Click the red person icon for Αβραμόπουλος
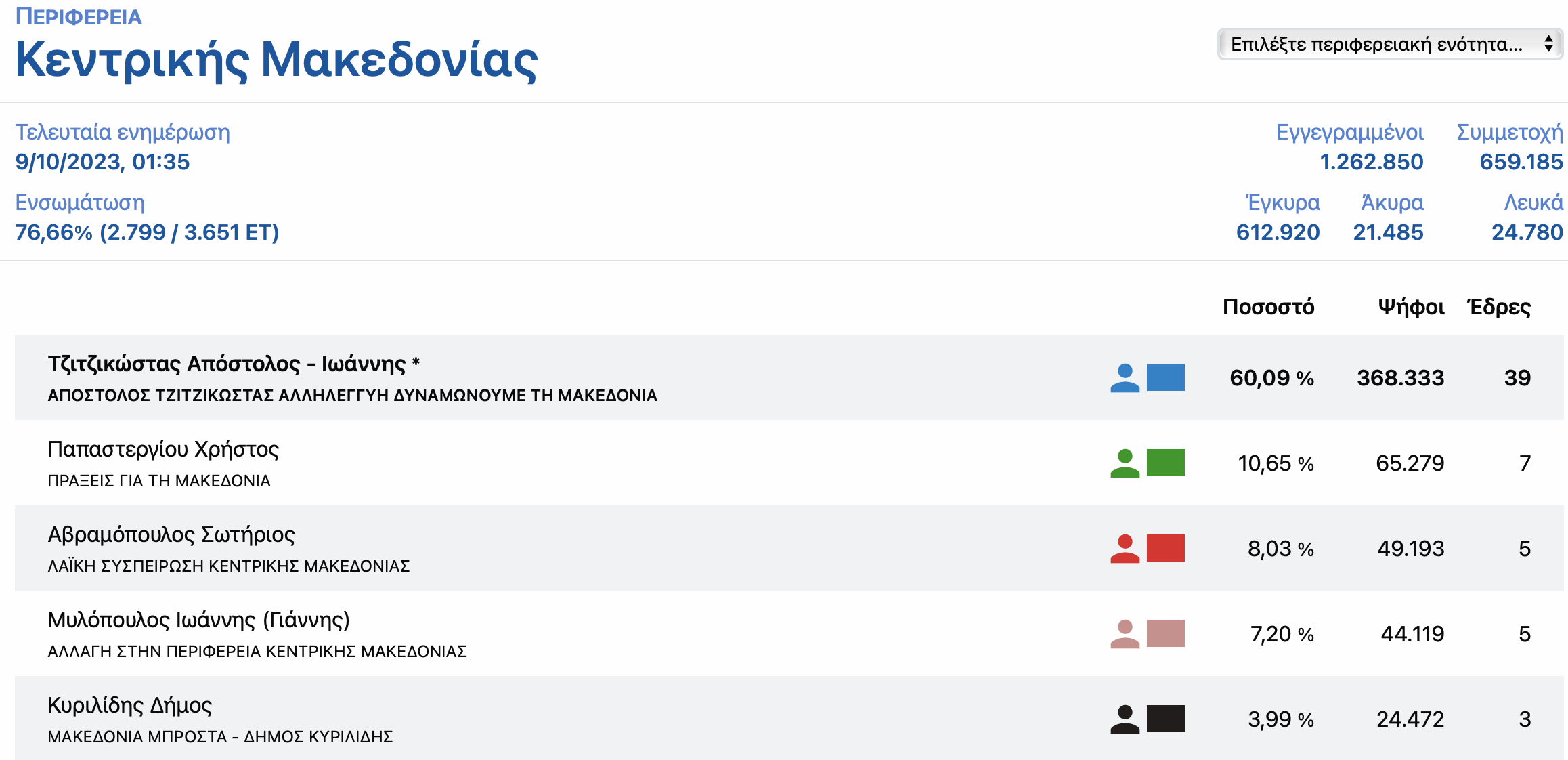Viewport: 1568px width, 760px height. click(x=1125, y=549)
